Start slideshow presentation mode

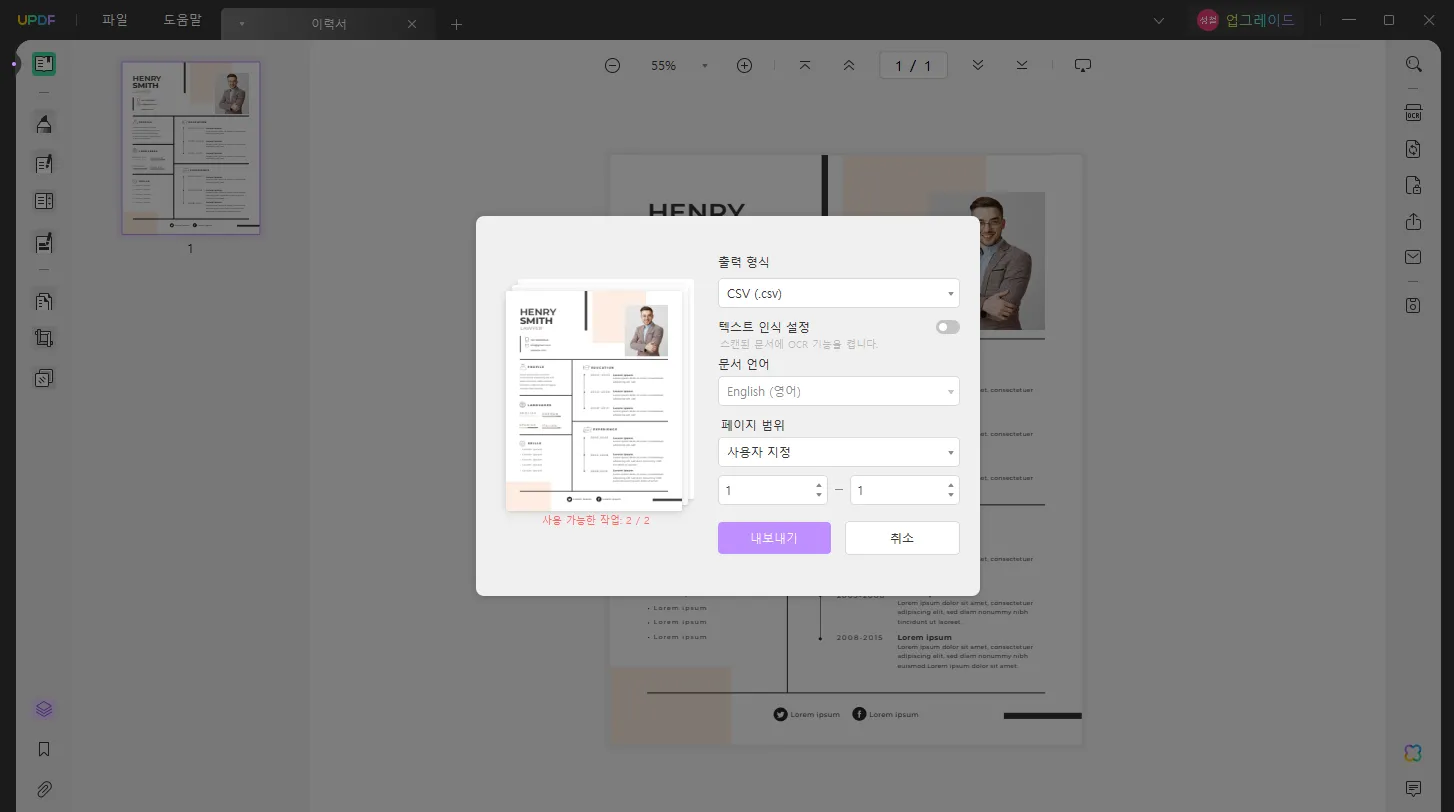point(1082,65)
